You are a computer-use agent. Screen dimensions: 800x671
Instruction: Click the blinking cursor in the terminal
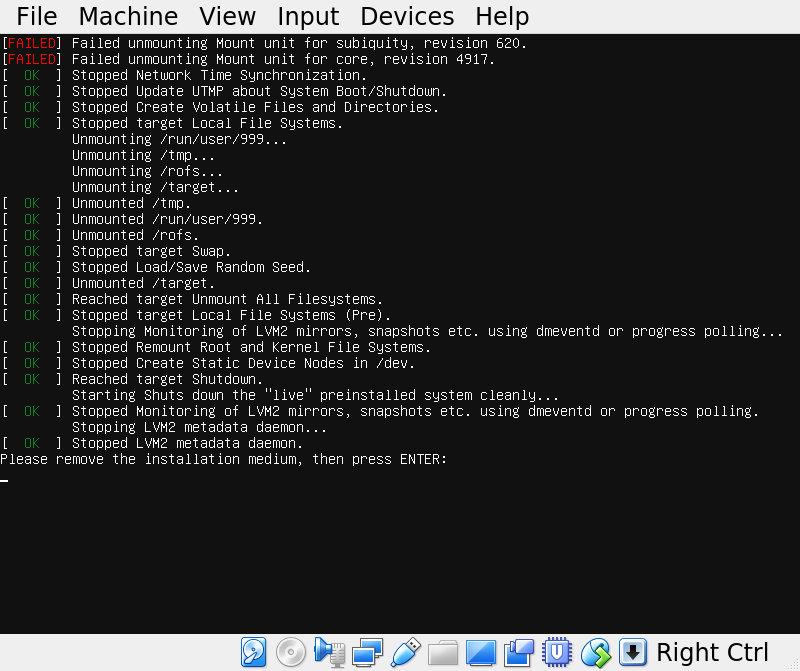(4, 481)
